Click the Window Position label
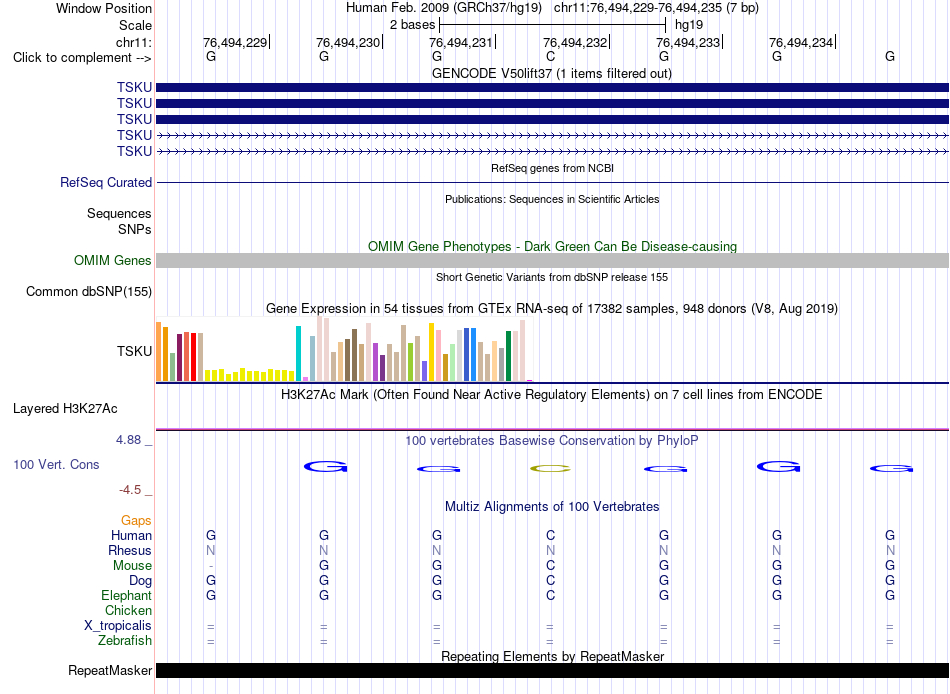Image resolution: width=950 pixels, height=694 pixels. (x=104, y=8)
